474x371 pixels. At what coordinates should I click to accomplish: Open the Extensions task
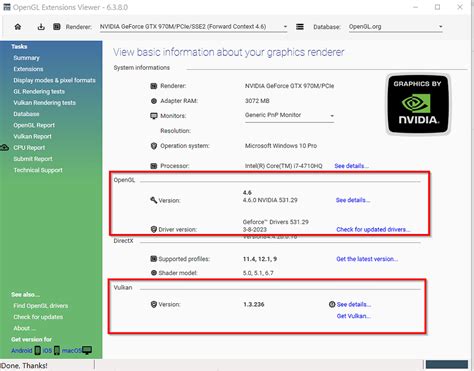coord(28,69)
